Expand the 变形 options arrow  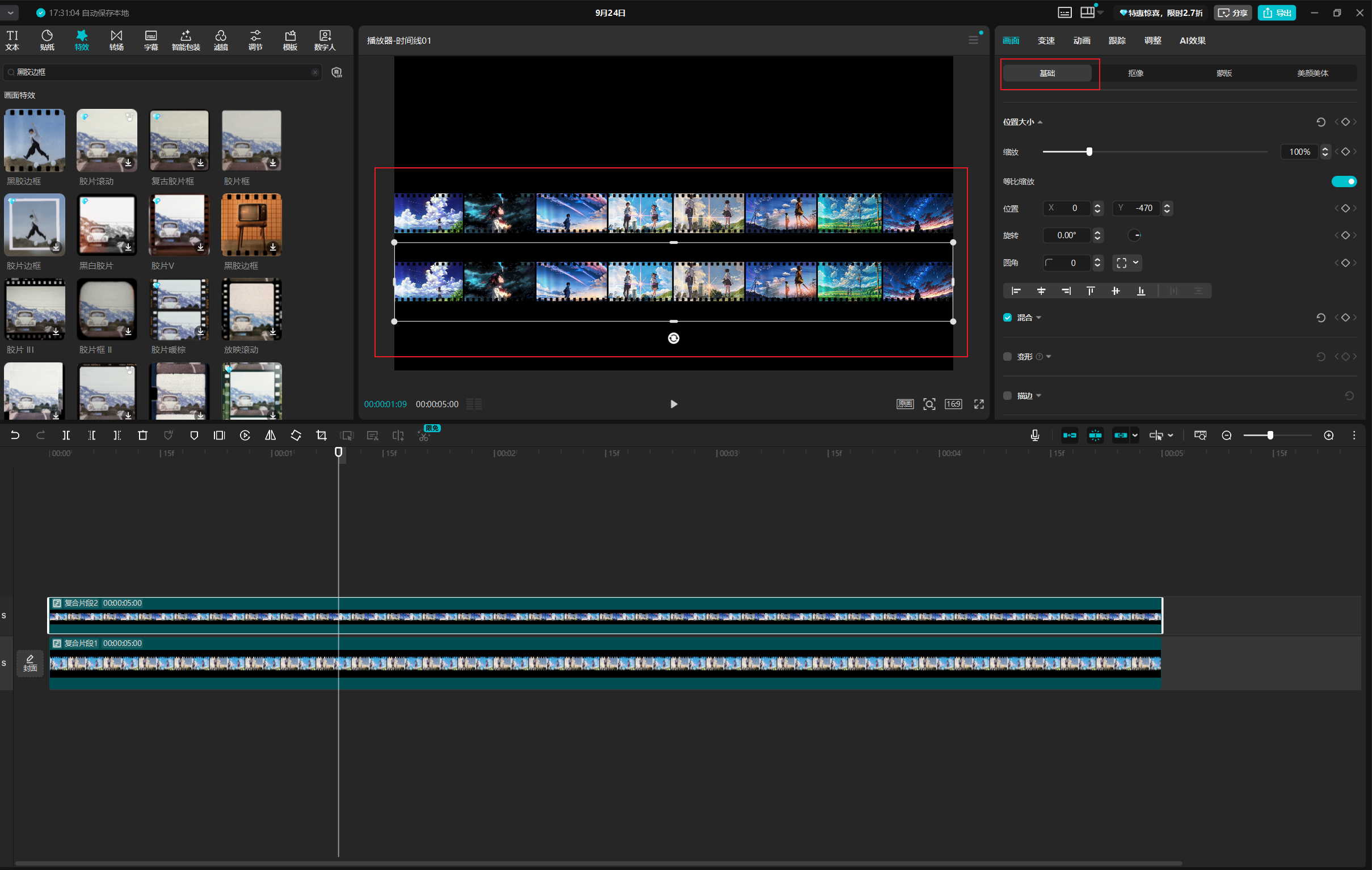(1049, 357)
